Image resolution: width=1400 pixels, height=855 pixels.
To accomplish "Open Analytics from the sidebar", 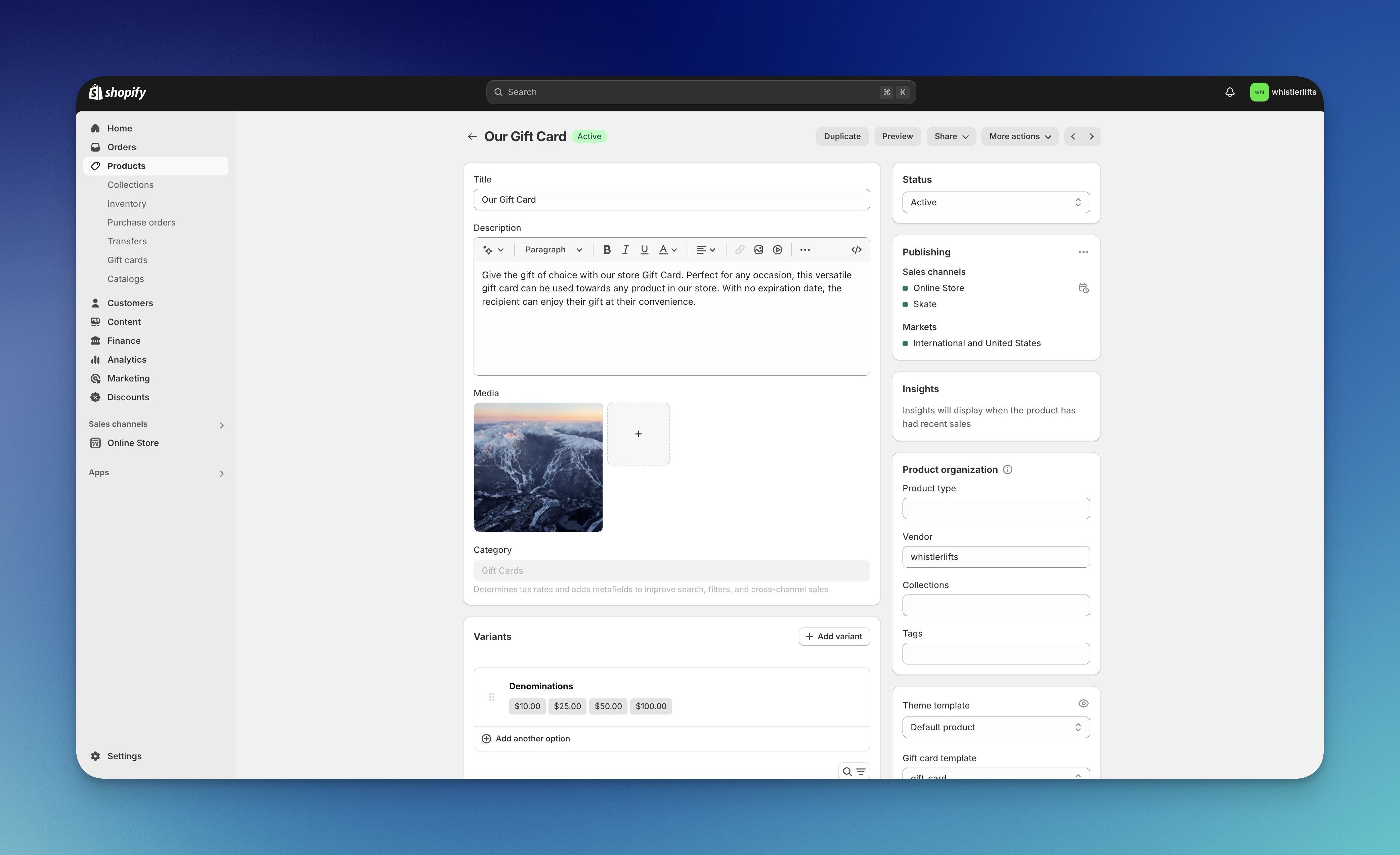I will [127, 359].
